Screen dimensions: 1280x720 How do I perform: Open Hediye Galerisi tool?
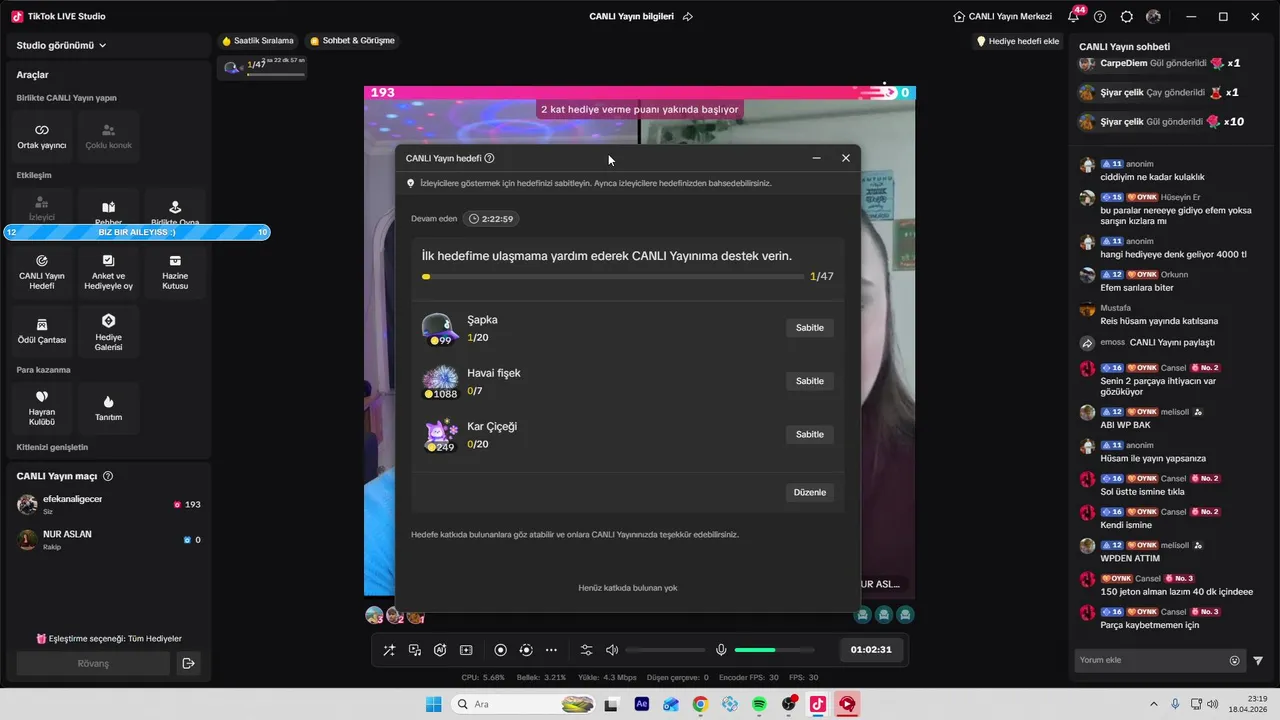click(108, 331)
